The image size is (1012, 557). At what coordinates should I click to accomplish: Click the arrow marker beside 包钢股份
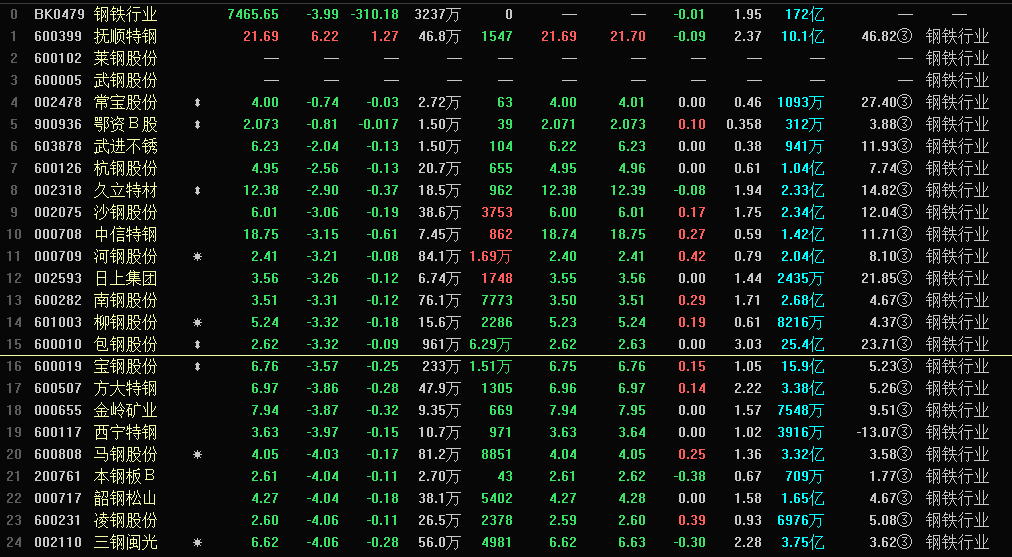click(197, 345)
